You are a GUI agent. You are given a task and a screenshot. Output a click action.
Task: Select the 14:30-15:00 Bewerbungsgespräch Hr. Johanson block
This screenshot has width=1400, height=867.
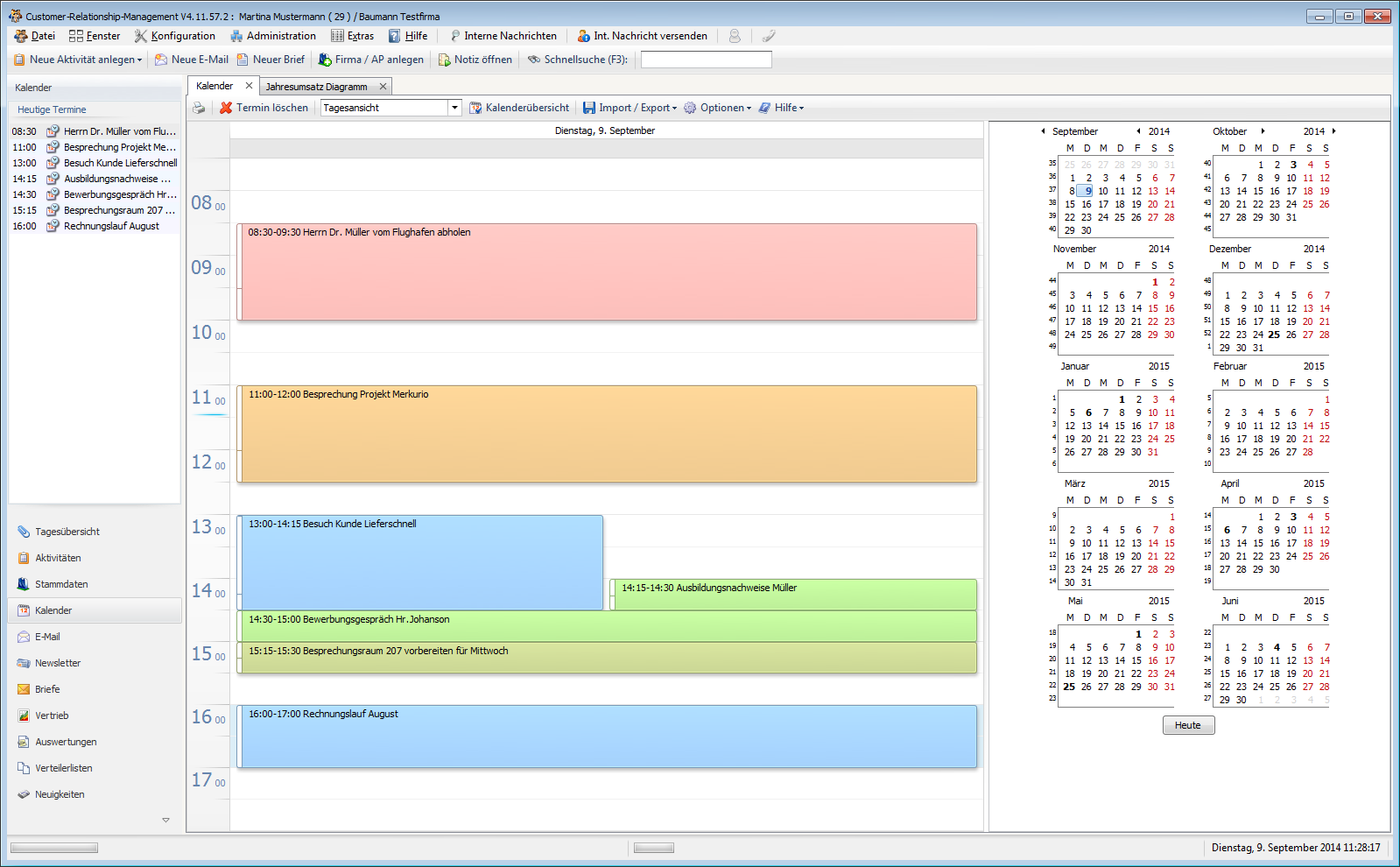[x=607, y=626]
